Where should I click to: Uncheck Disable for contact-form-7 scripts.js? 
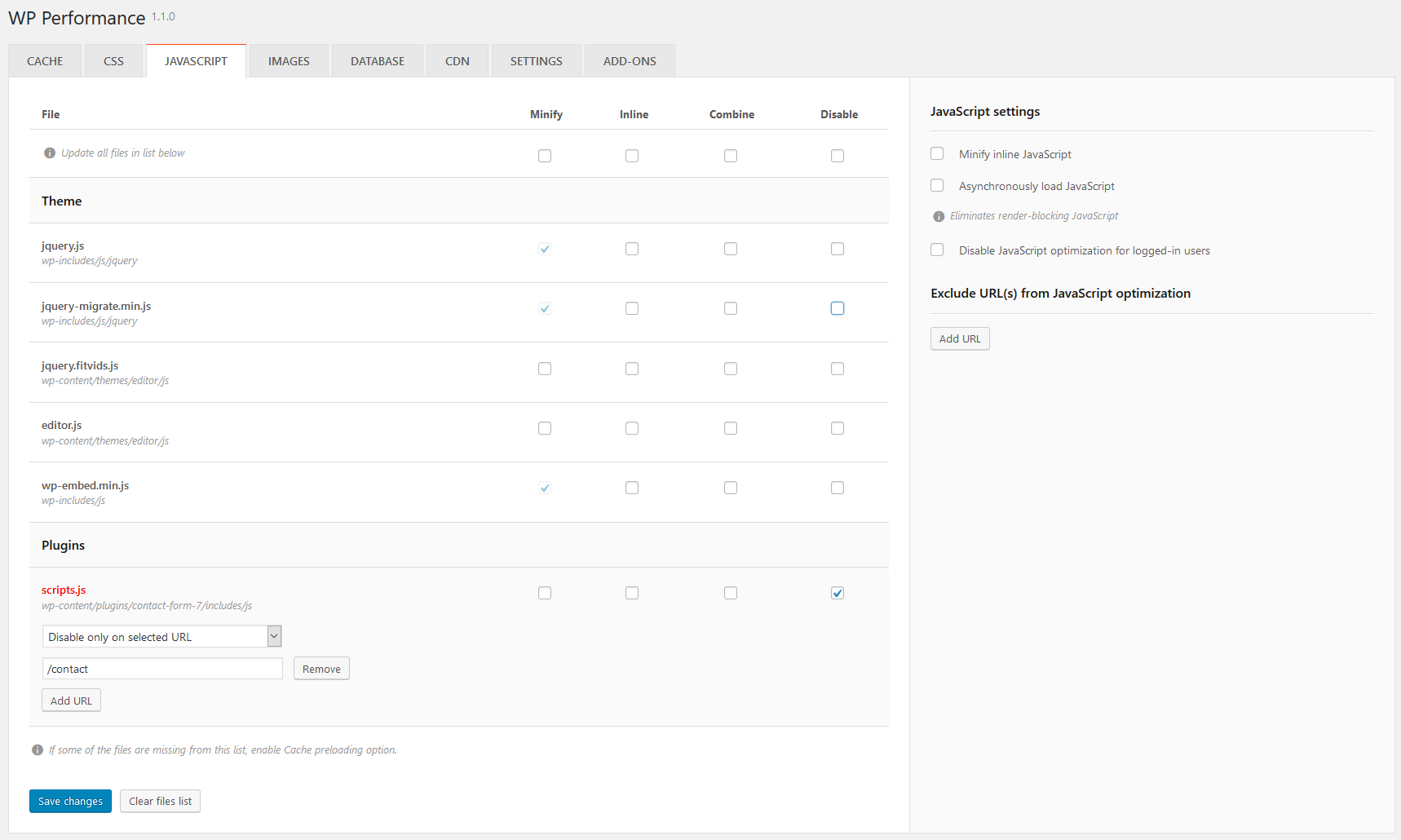tap(838, 593)
